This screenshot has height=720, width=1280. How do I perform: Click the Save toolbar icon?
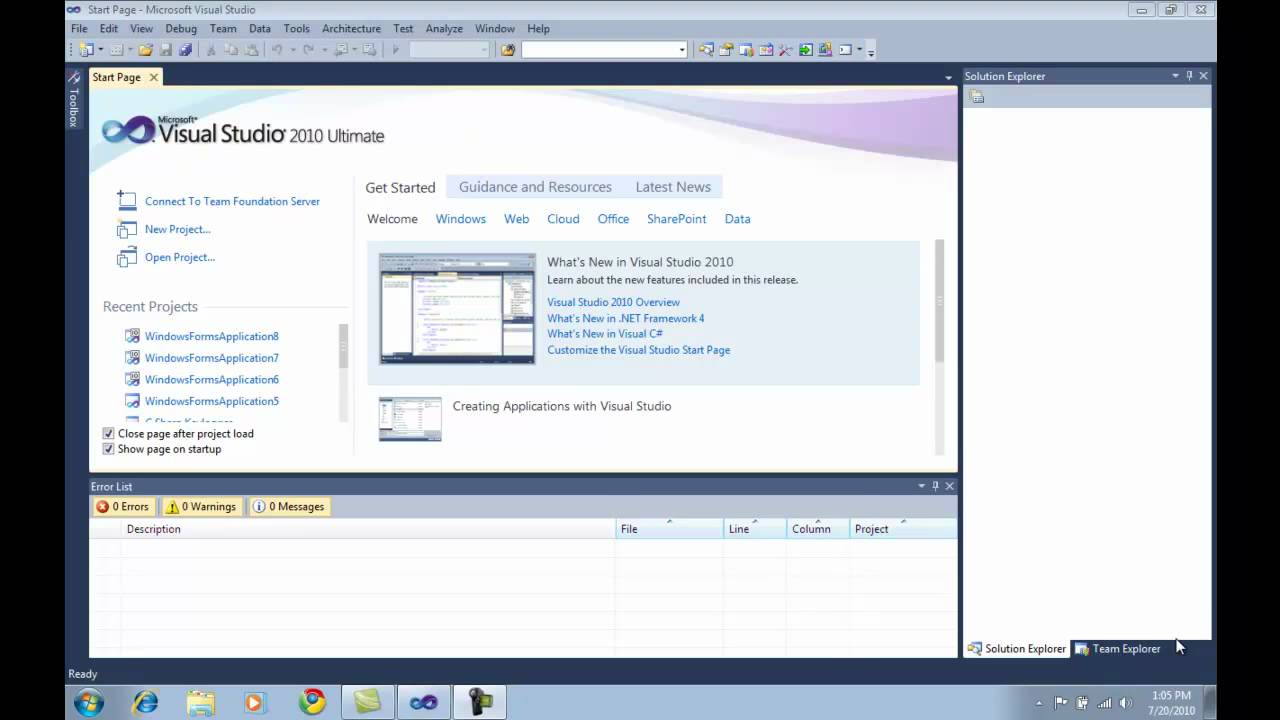point(166,50)
